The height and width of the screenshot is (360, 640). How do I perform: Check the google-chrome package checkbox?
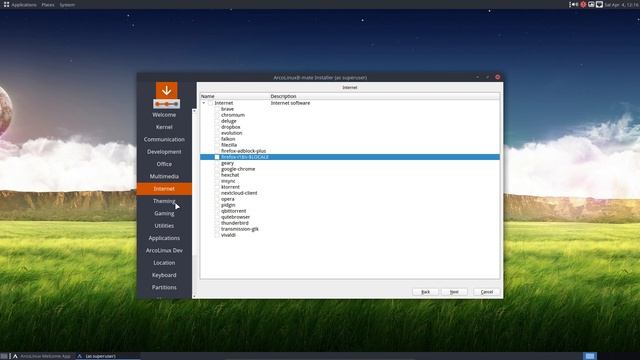[x=217, y=169]
